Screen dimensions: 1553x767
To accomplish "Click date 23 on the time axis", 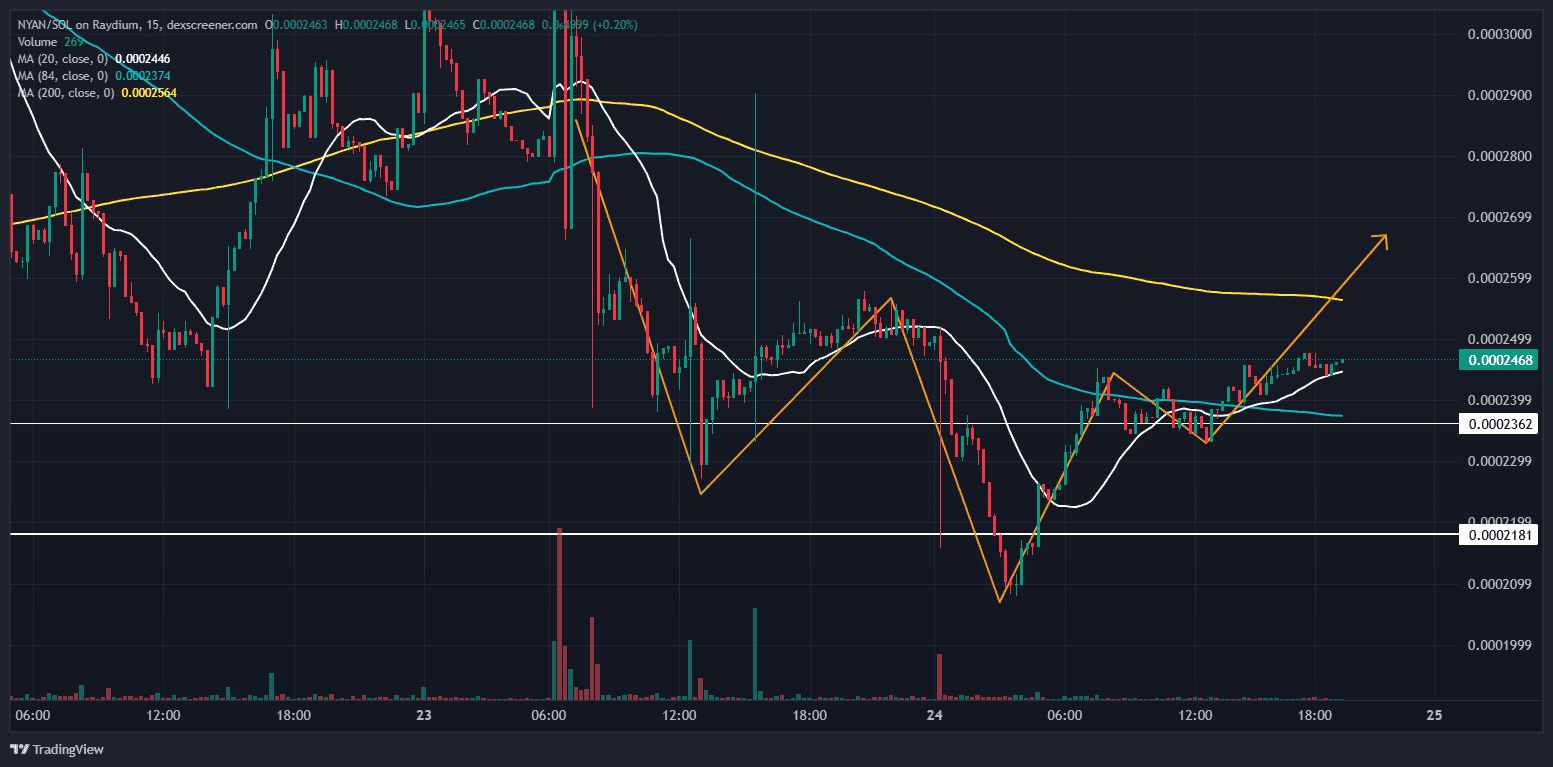I will (424, 715).
